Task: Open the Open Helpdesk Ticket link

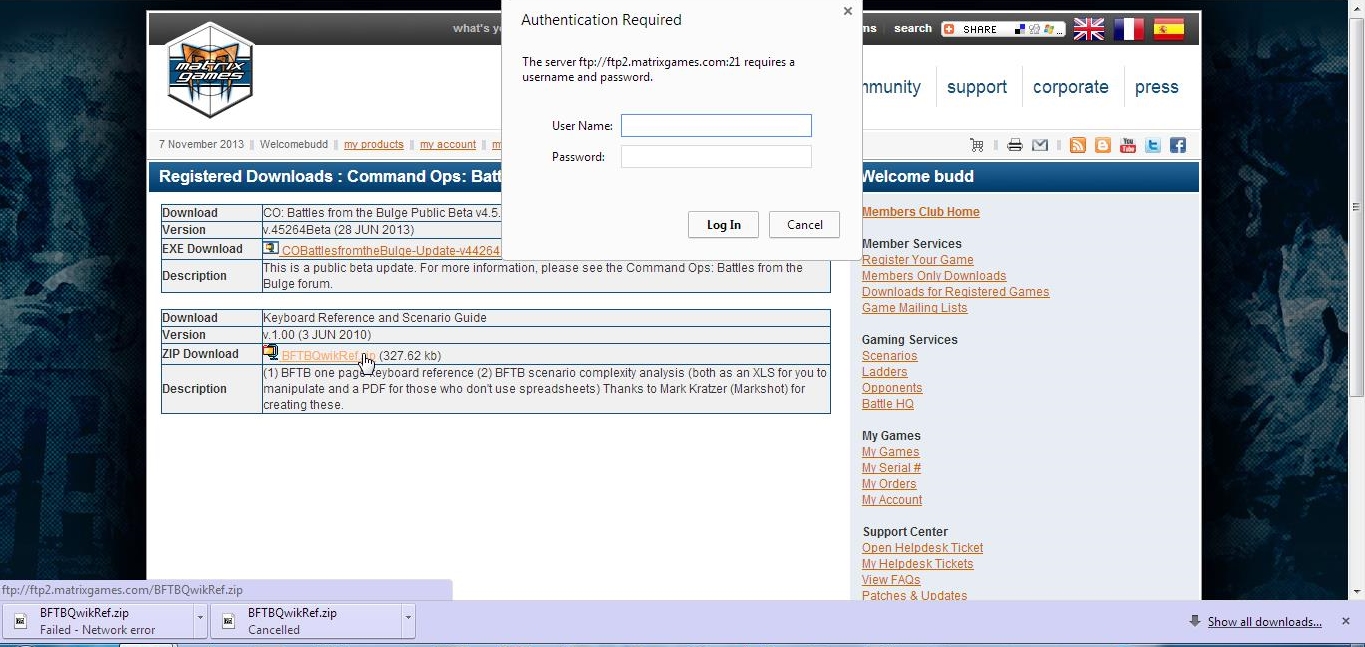Action: coord(922,548)
